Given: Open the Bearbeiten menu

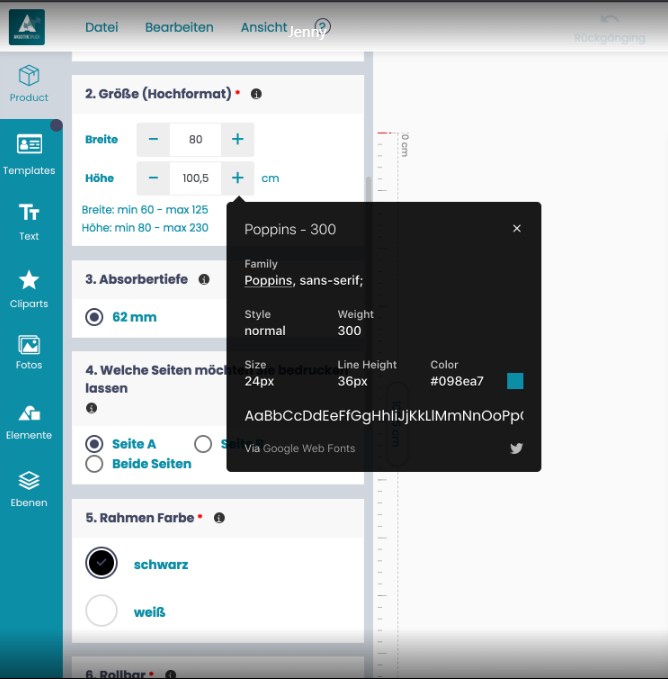Looking at the screenshot, I should 179,27.
